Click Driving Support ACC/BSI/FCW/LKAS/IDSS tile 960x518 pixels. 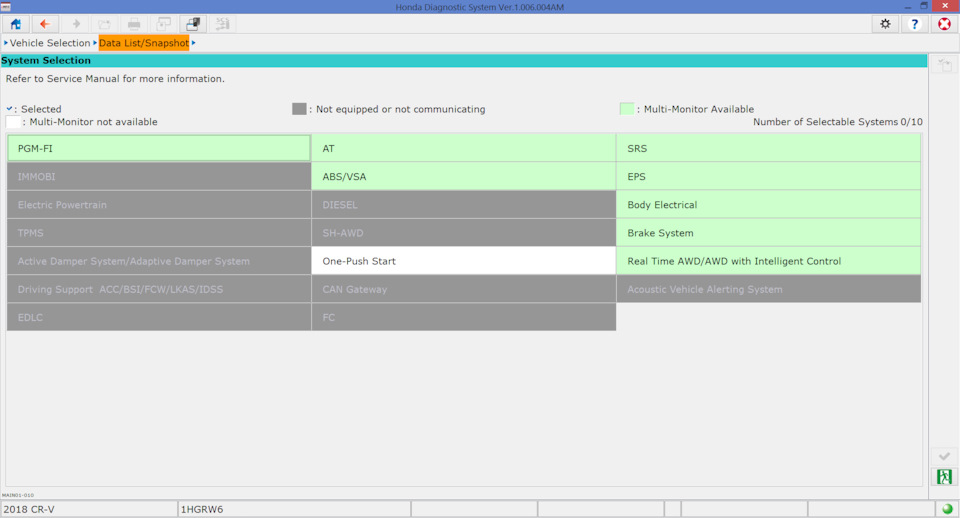pyautogui.click(x=159, y=289)
